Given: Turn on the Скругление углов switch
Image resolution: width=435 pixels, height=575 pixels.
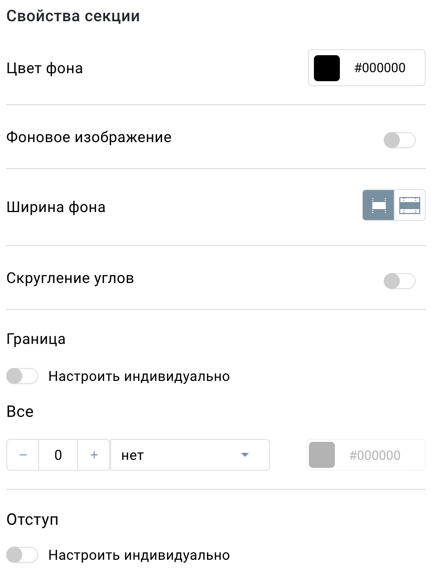Looking at the screenshot, I should click(399, 281).
